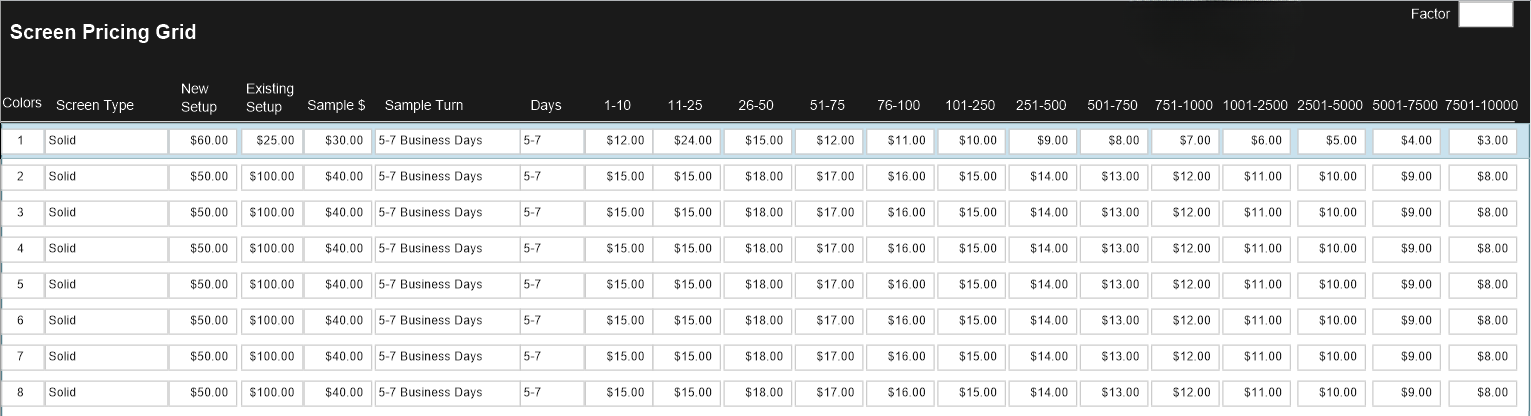The image size is (1531, 416).
Task: Edit New Setup $60.00 in row 1
Action: [202, 141]
